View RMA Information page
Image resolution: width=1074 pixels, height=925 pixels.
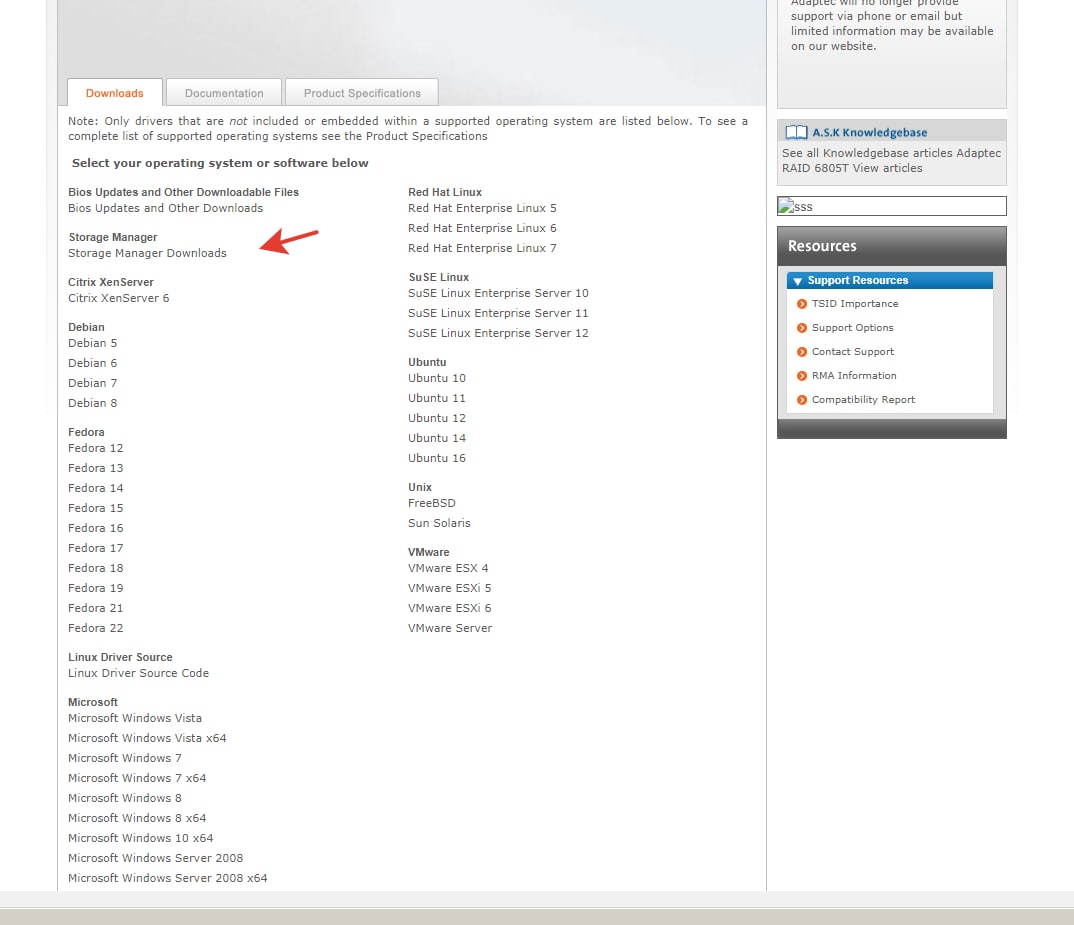coord(853,375)
